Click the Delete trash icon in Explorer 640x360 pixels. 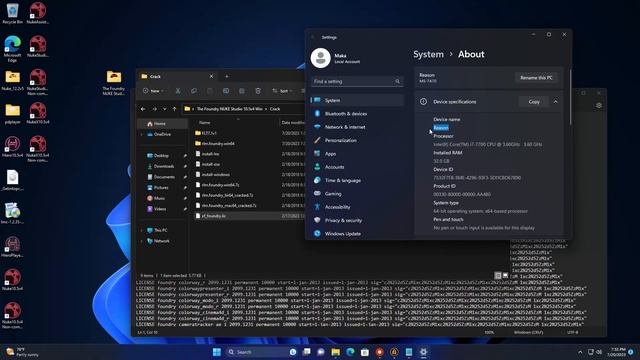pos(258,91)
